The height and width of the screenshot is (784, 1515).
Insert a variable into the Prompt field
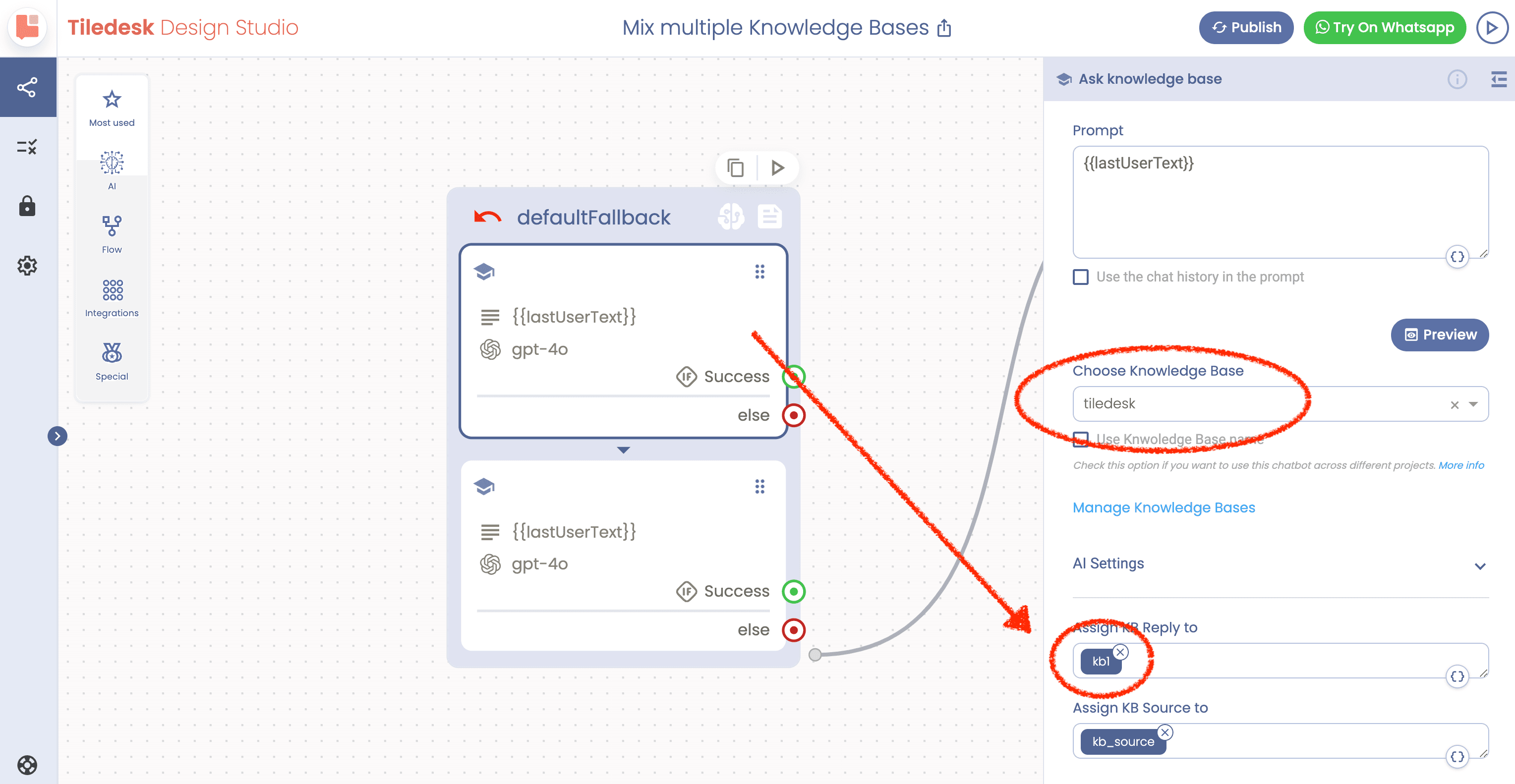coord(1457,257)
